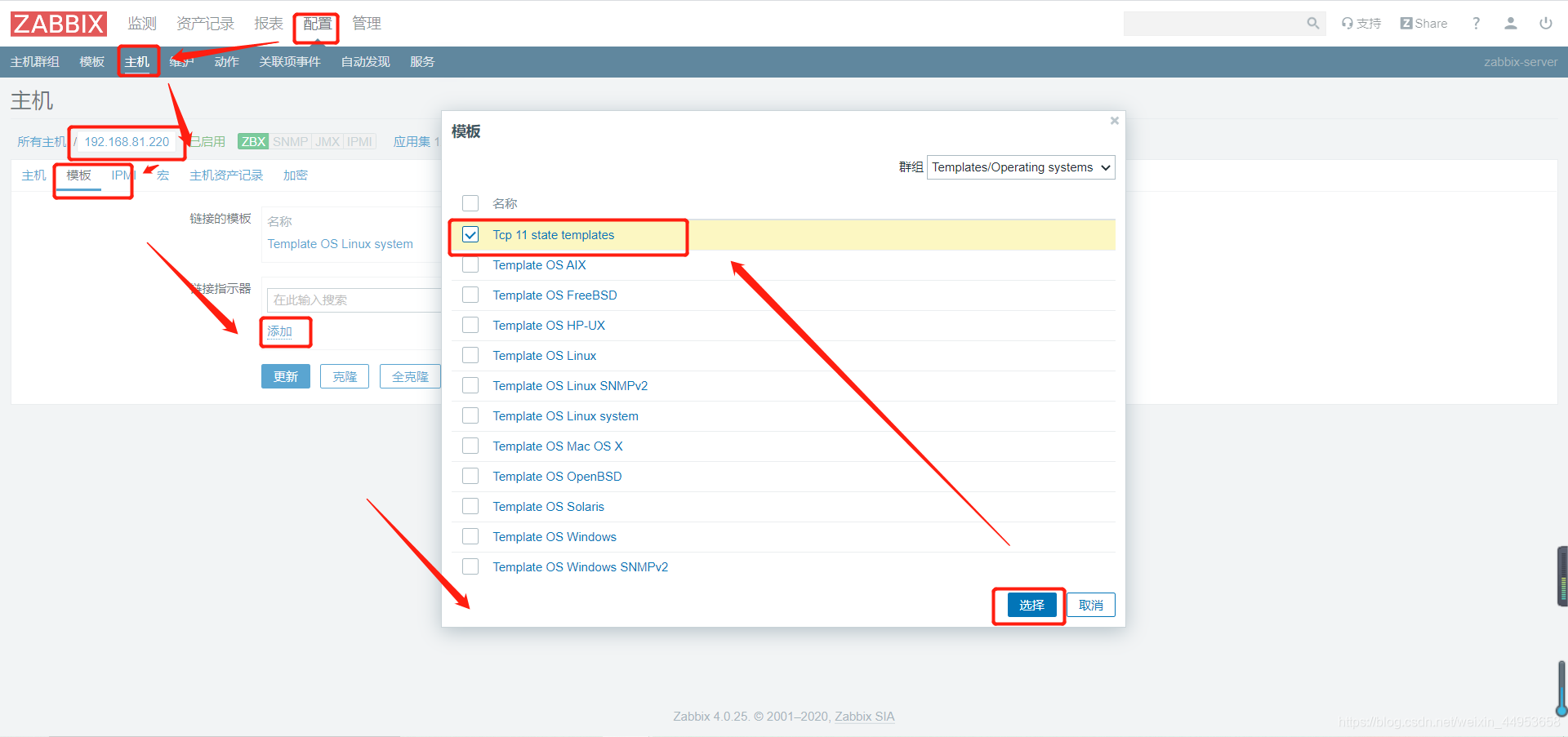The height and width of the screenshot is (737, 1568).
Task: Go to 主机 in the blue submenu bar
Action: click(x=137, y=62)
